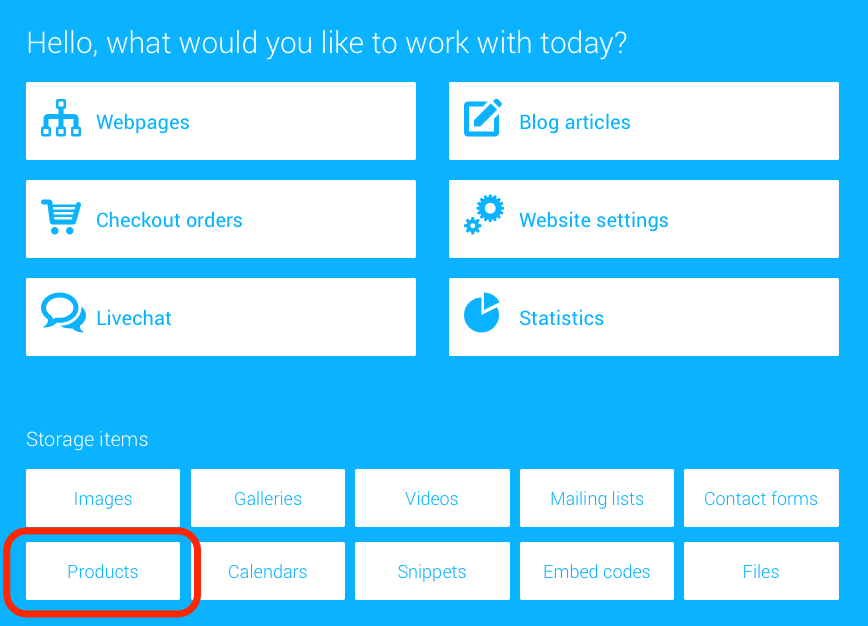Open the Images storage item

[103, 498]
